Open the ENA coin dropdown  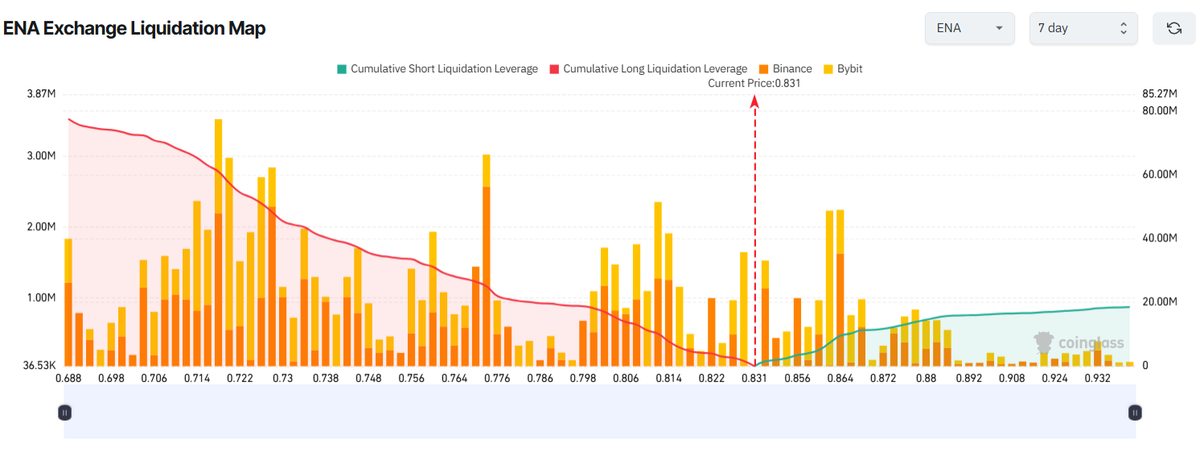[969, 28]
